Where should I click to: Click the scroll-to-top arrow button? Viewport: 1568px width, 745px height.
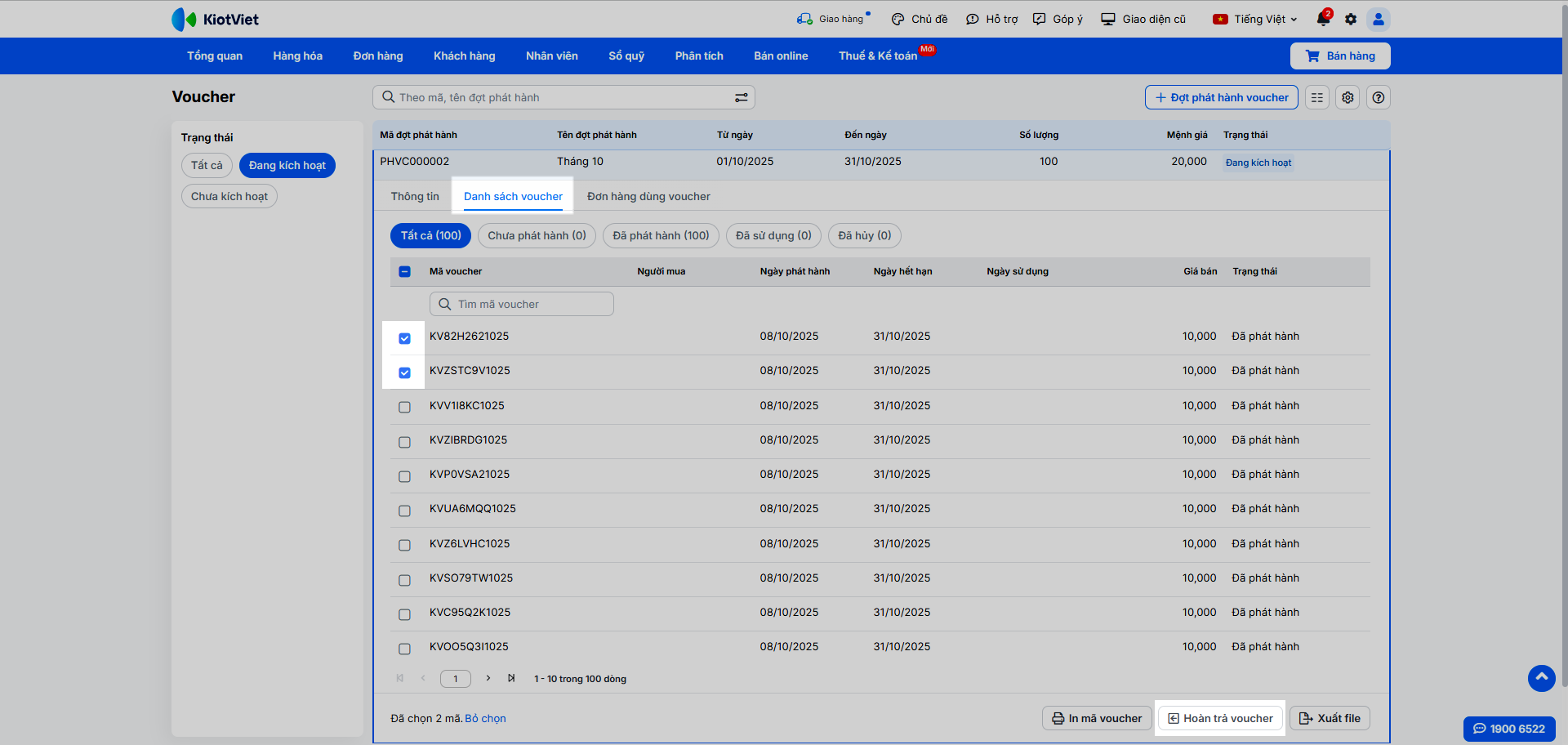[x=1541, y=678]
